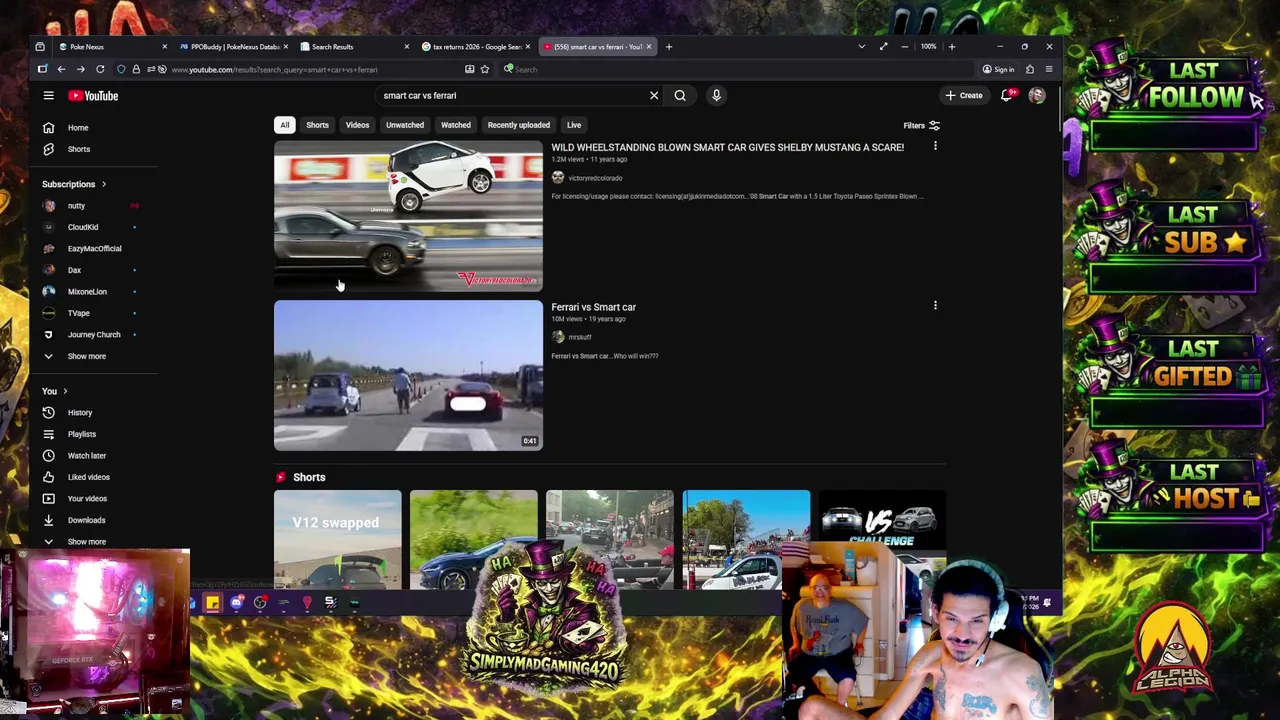Select the Shorts filter chip

coord(317,125)
